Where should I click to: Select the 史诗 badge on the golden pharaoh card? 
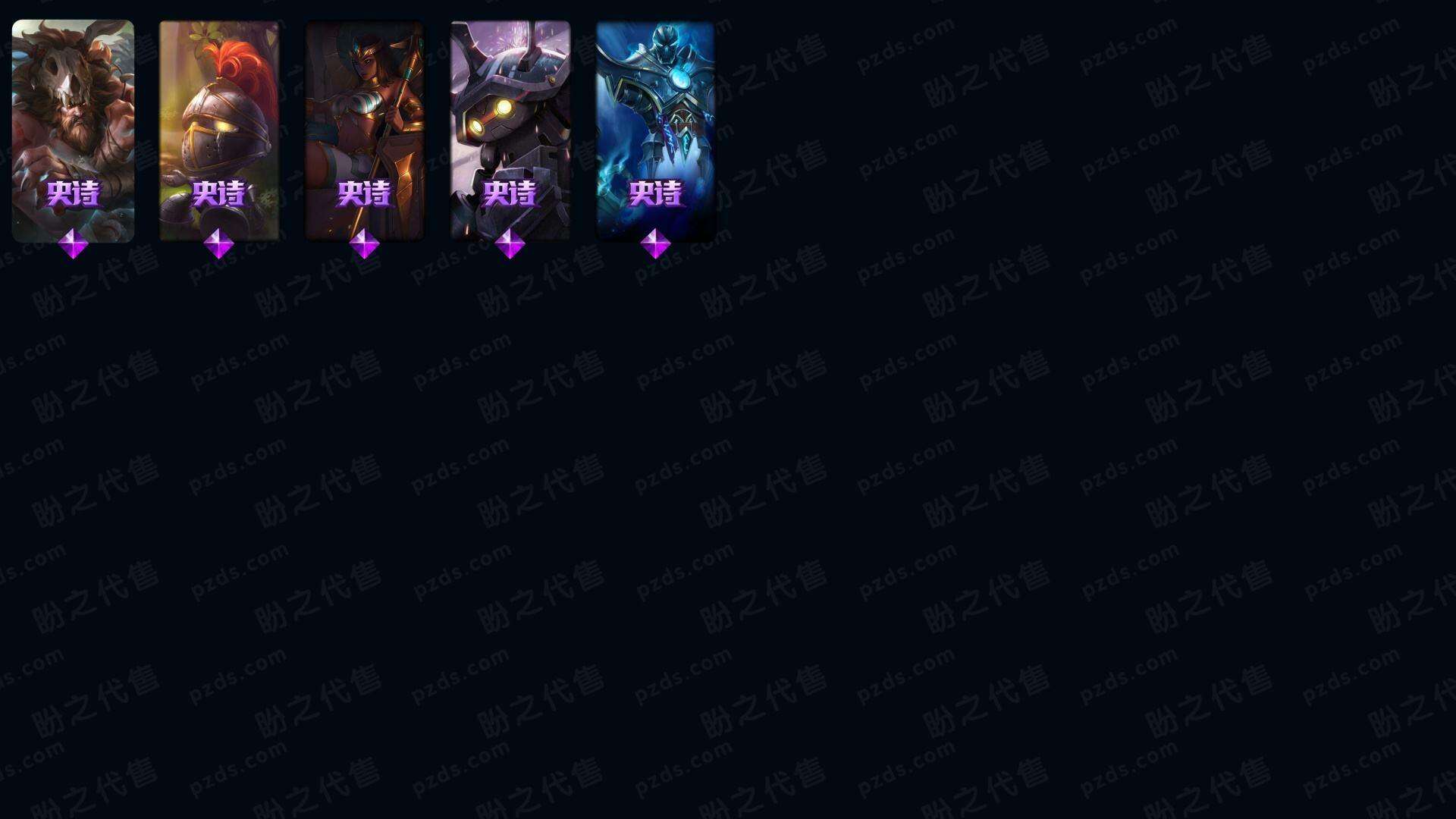click(x=364, y=194)
